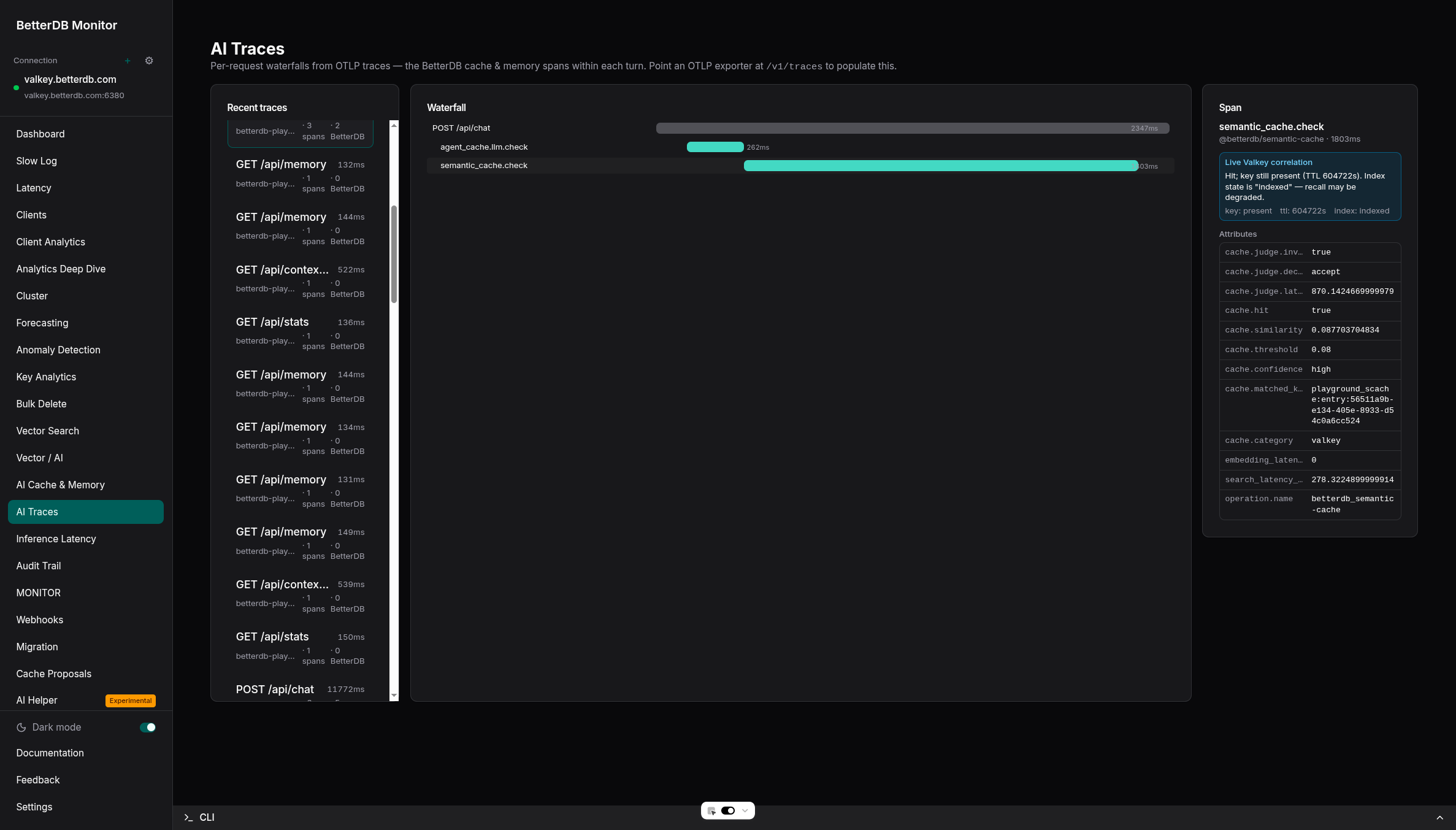Select GET /api/memory trace of 149ms

click(x=300, y=544)
